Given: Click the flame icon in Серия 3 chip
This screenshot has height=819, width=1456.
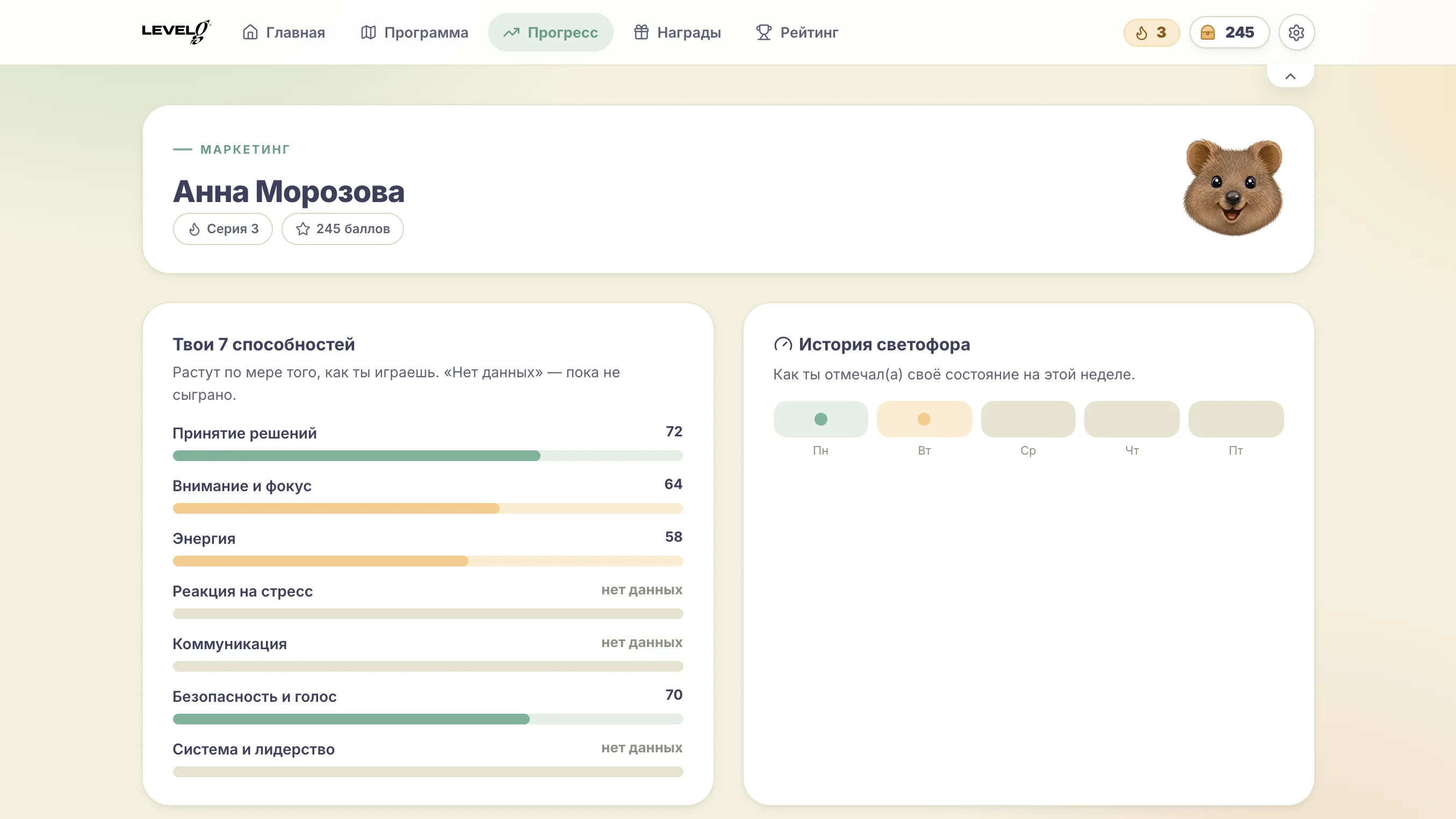Looking at the screenshot, I should pyautogui.click(x=194, y=229).
